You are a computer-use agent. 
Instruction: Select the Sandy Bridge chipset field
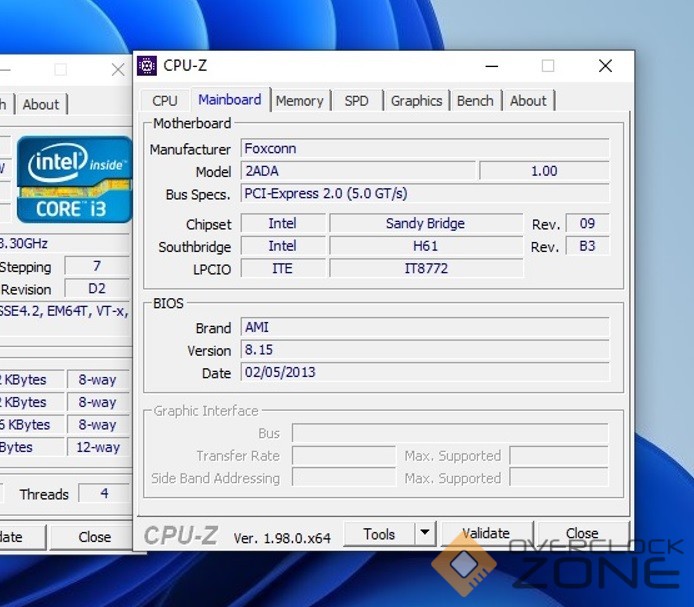pos(425,224)
